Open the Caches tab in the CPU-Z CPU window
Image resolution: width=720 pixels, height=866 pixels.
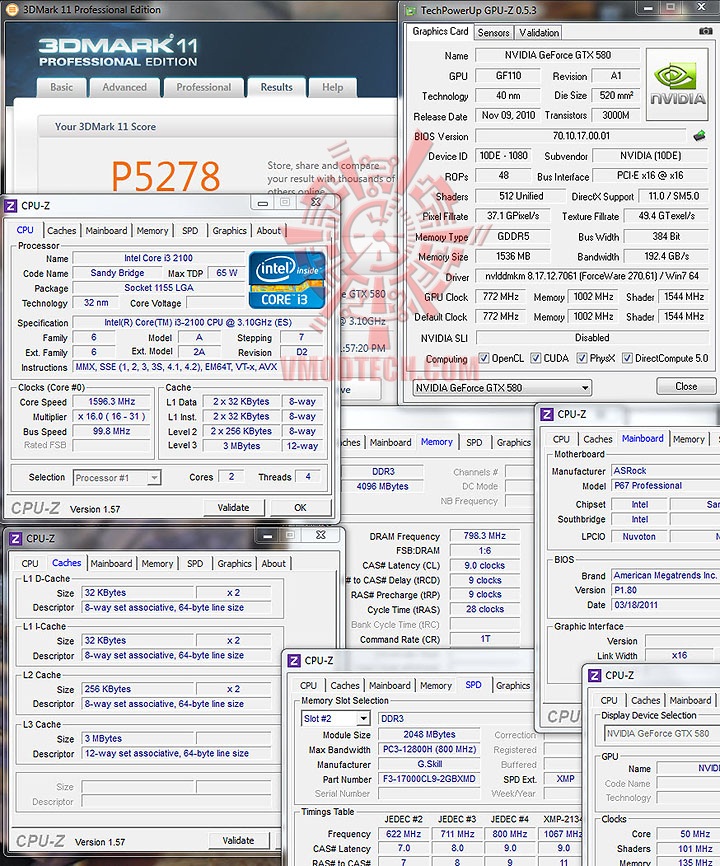tap(61, 231)
